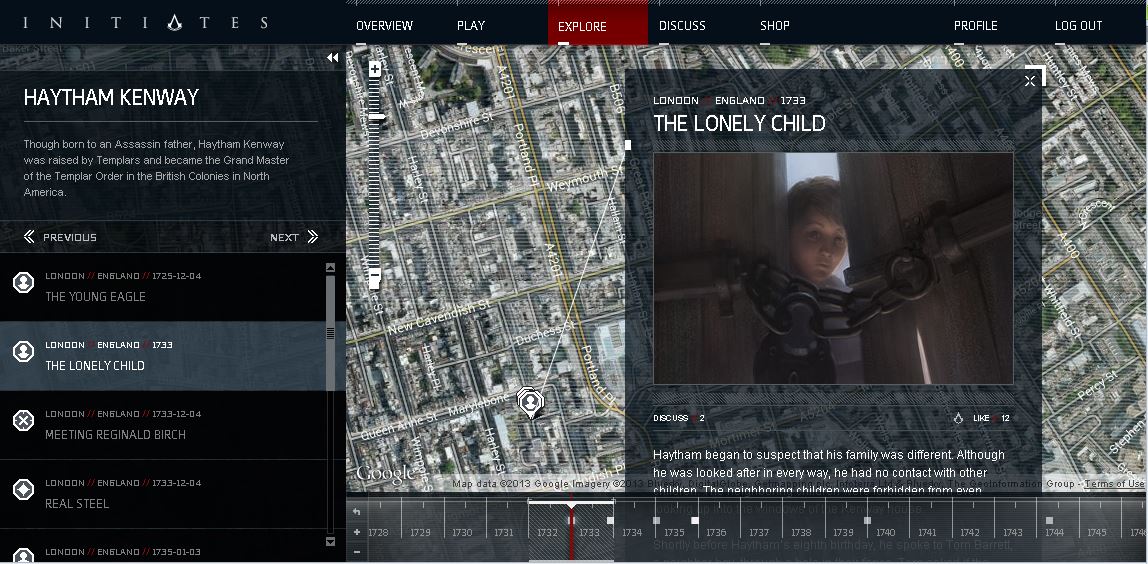Click the Real Steel diamond icon

pos(23,489)
